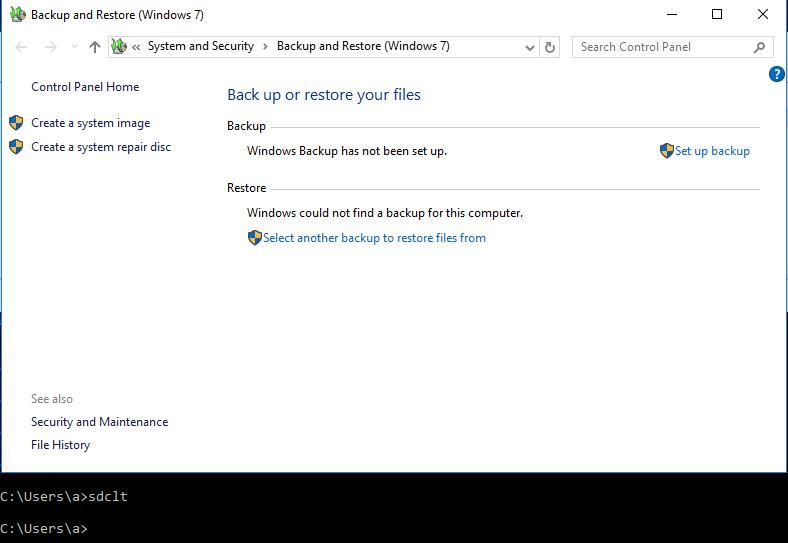This screenshot has height=543, width=788.
Task: Click the last C:\Users\a> prompt in Command Prompt
Action: tap(44, 529)
